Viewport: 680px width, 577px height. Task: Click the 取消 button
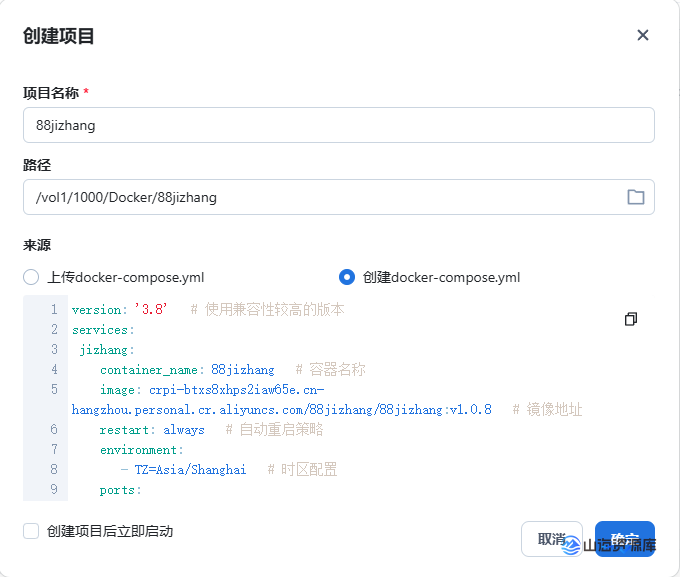pos(551,539)
